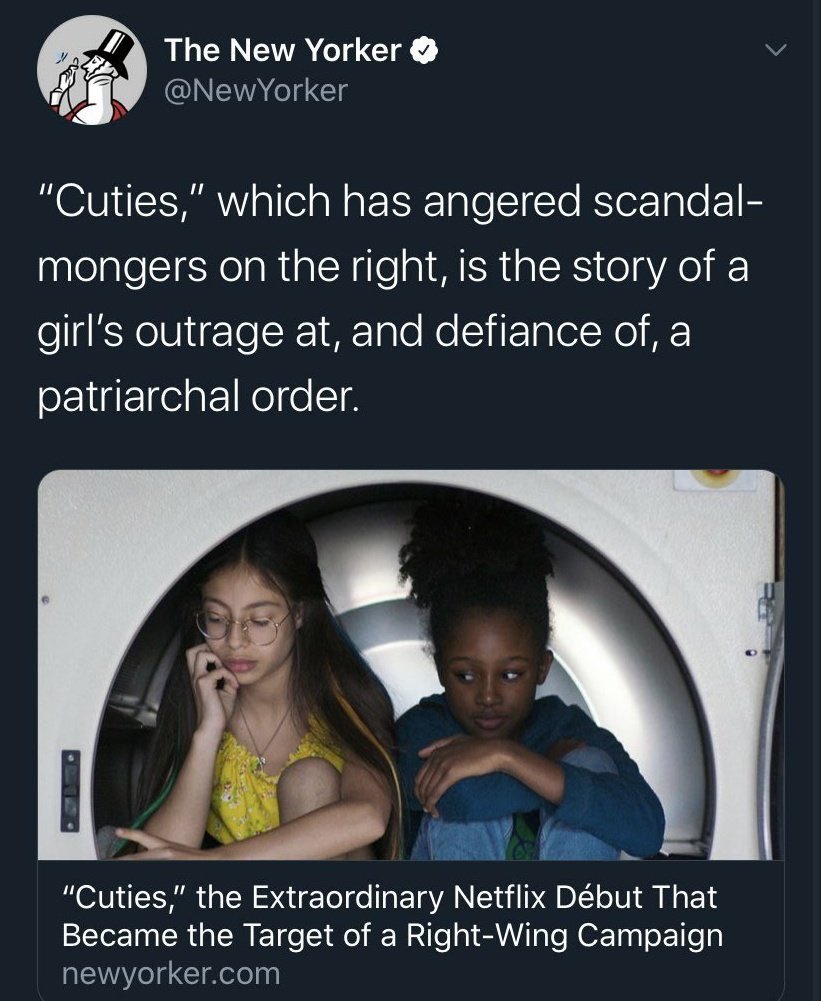Screen dimensions: 821x1001
Task: Expand the tweet options chevron
Action: [775, 50]
